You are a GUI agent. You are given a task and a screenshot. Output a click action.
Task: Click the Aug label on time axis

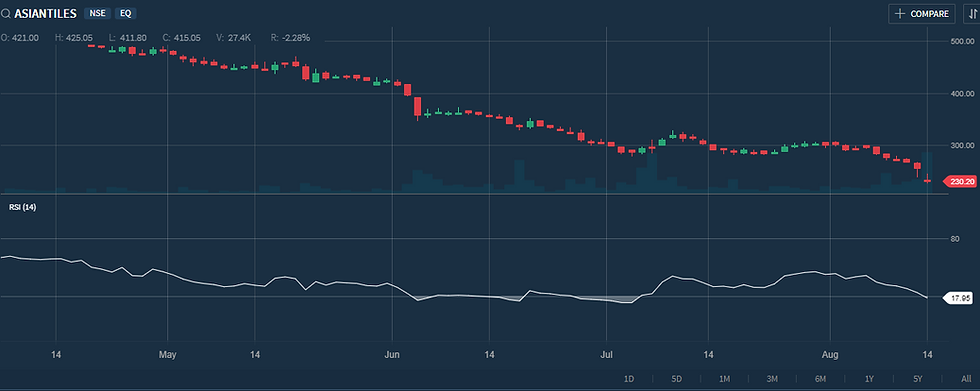(831, 355)
